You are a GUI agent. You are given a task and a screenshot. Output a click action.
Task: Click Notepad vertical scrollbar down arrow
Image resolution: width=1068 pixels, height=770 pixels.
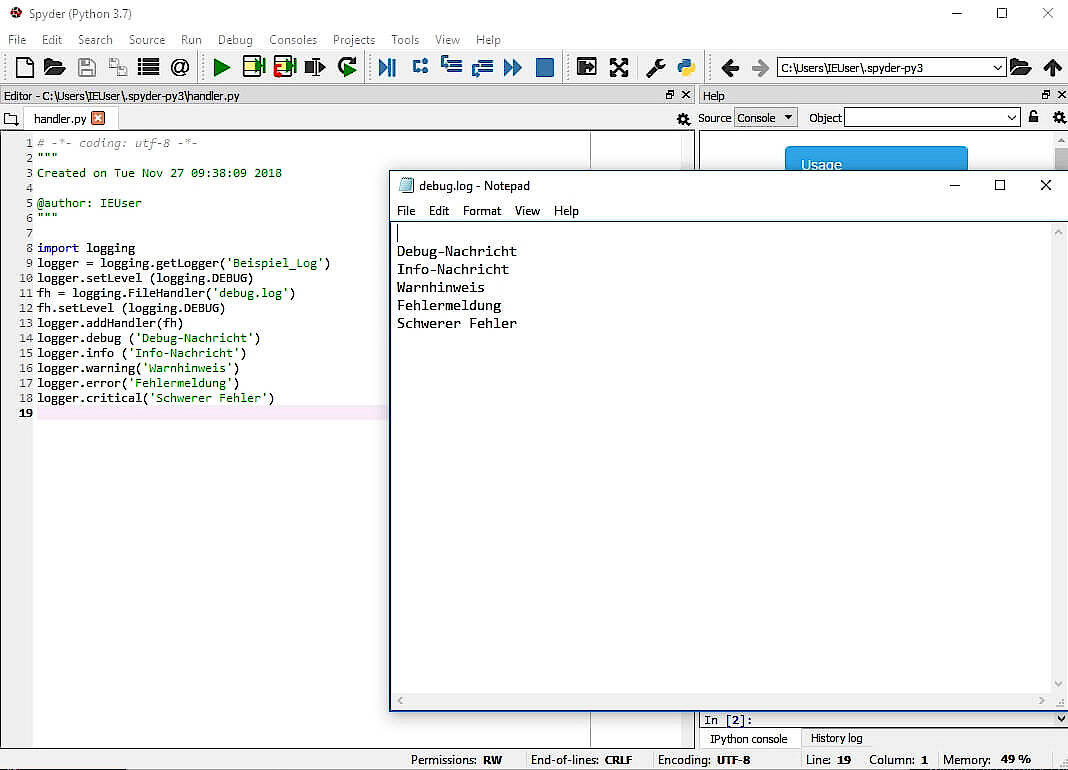pos(1058,684)
